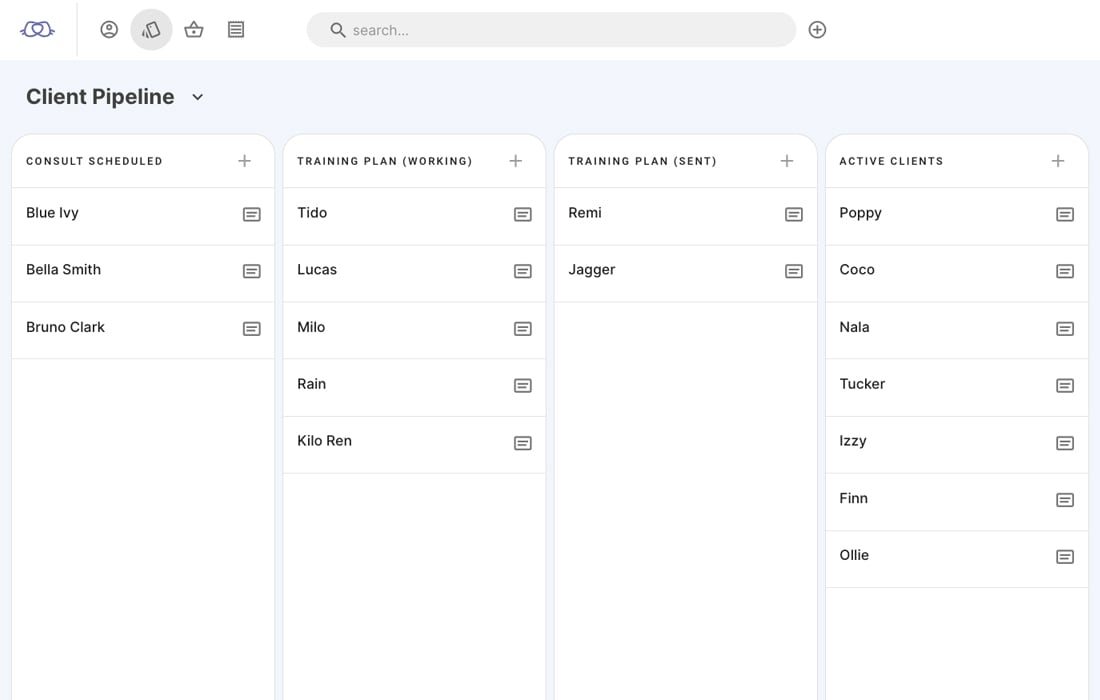Select the Milo card name
The image size is (1100, 700).
[311, 327]
